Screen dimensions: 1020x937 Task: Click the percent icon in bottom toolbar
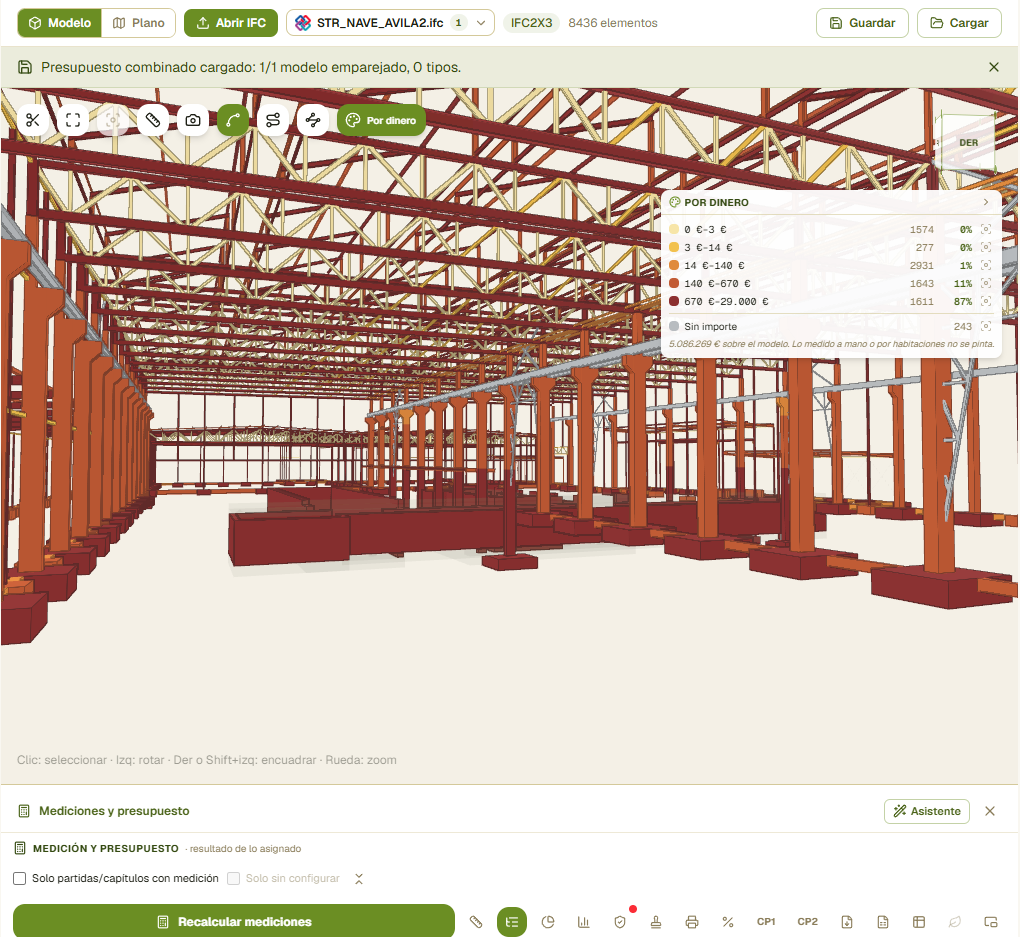click(728, 921)
